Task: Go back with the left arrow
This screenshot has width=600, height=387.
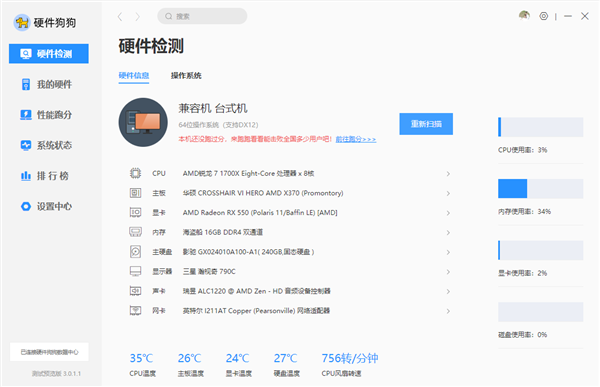Action: click(120, 16)
